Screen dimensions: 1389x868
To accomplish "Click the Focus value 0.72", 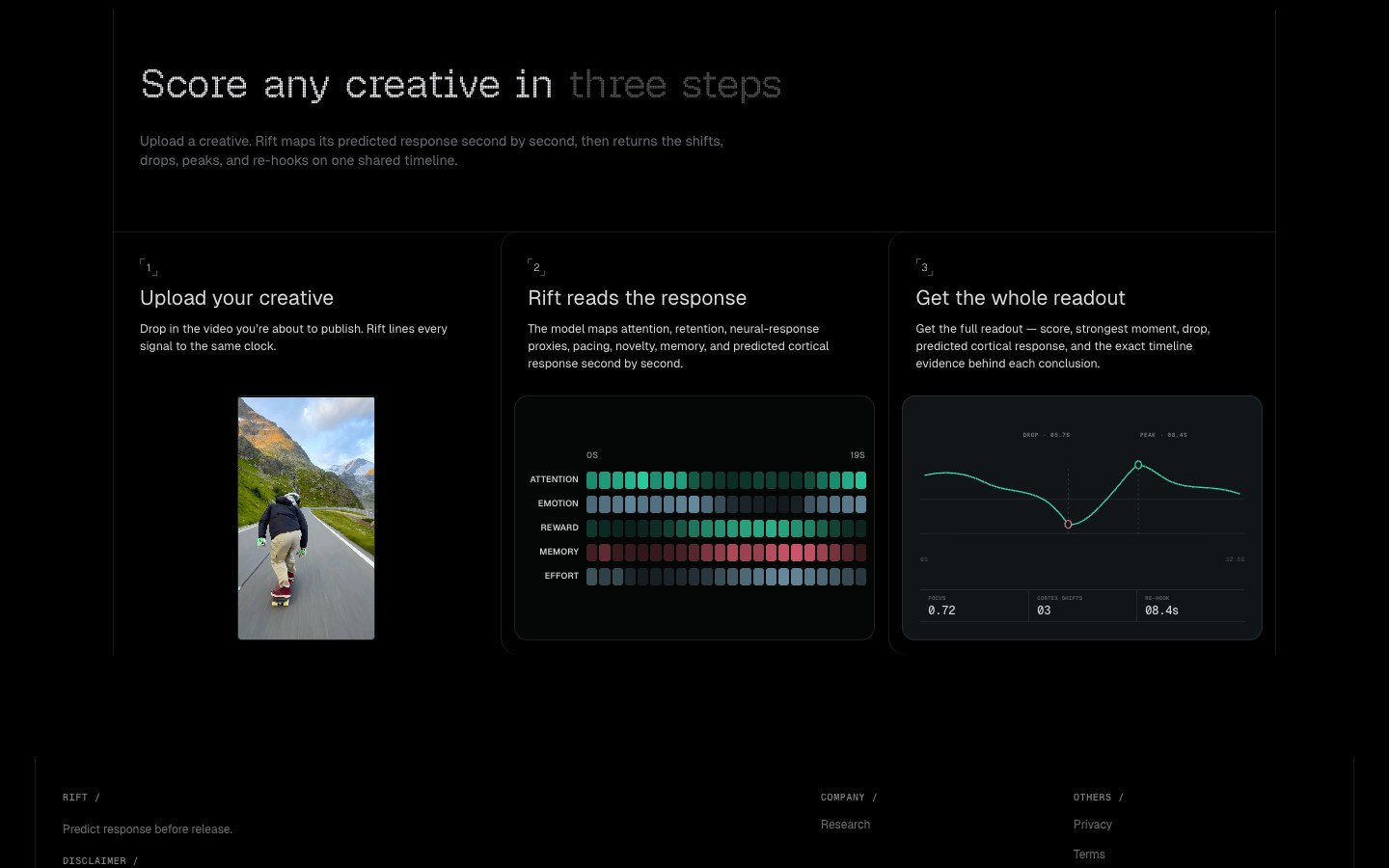I will point(941,610).
